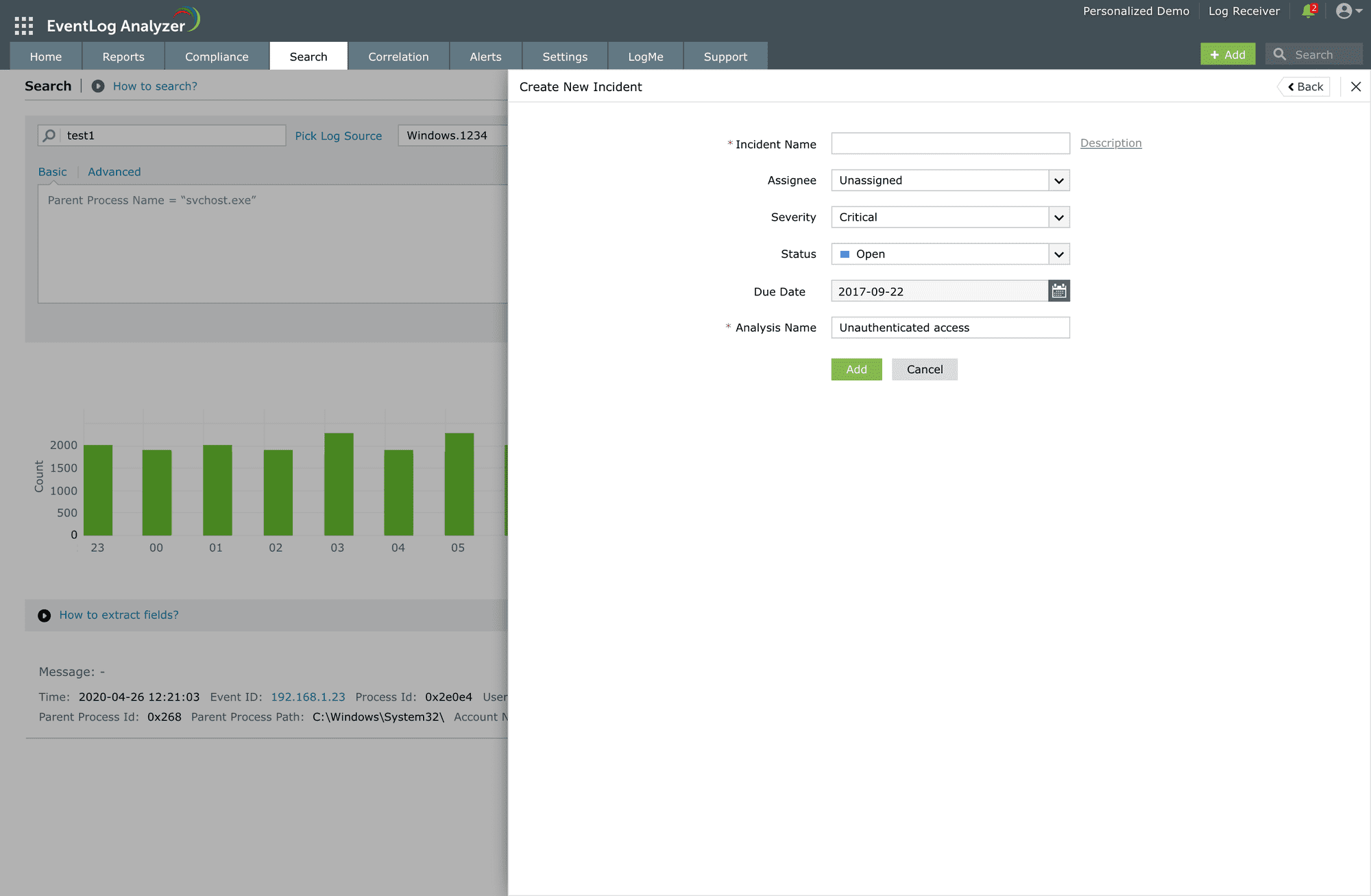
Task: Click the play icon beside How to search
Action: coord(98,86)
